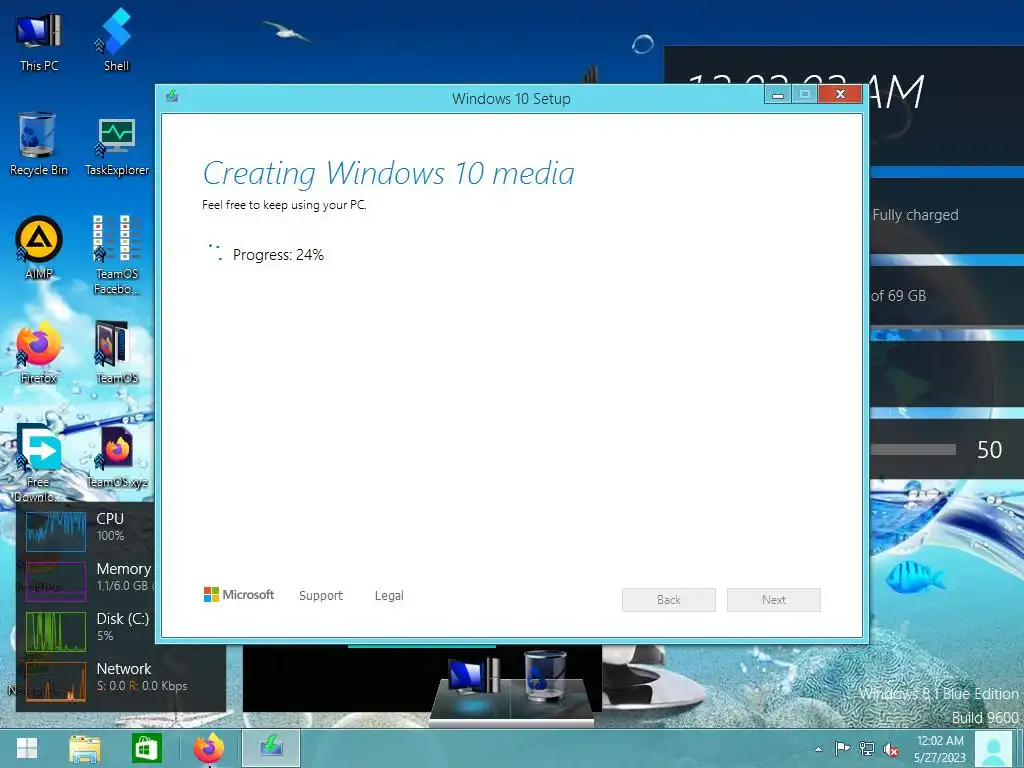Select Windows 10 Setup taskbar button
This screenshot has width=1024, height=768.
click(271, 748)
